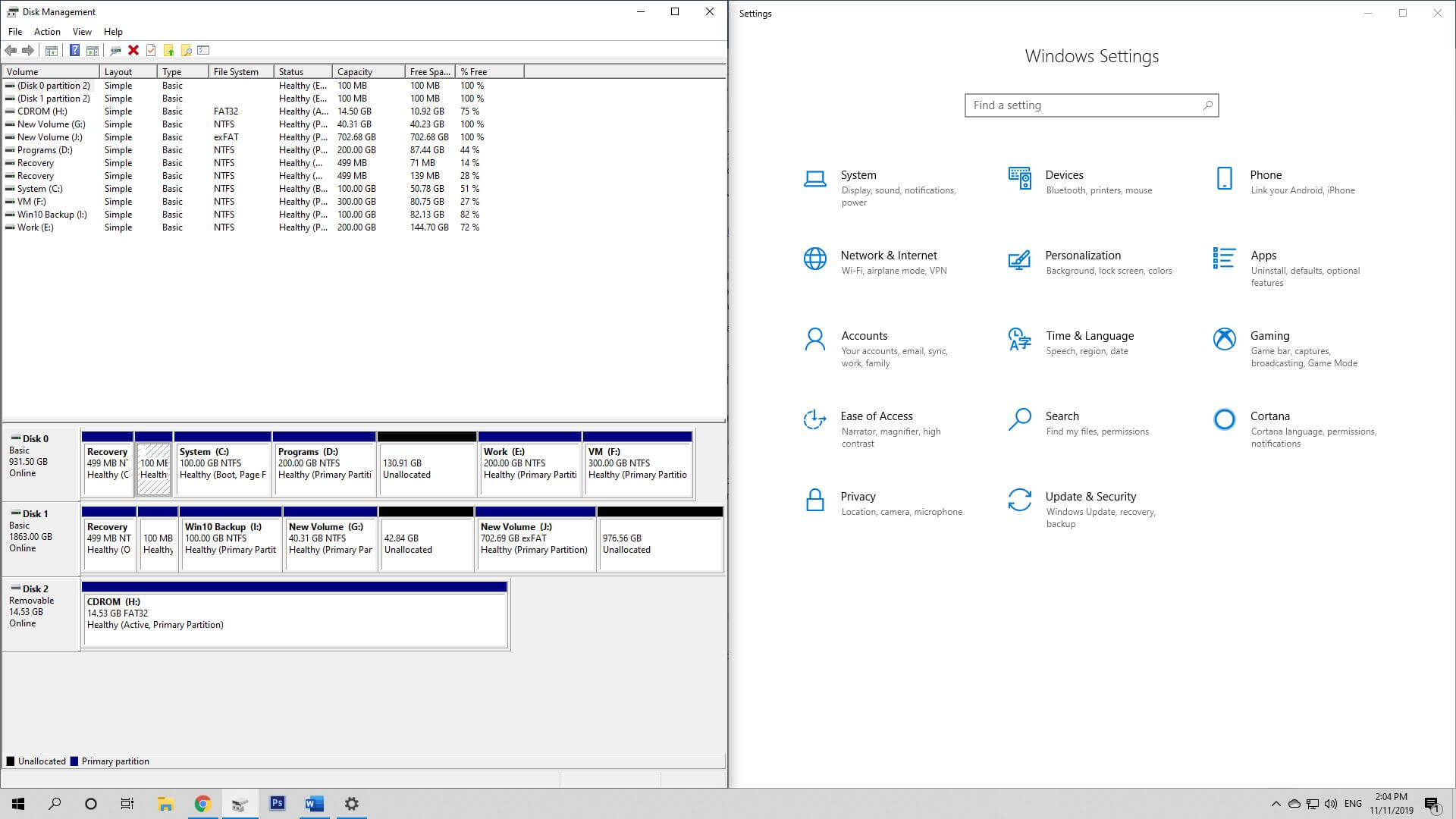Select VM (F:) partition block on Disk 0
This screenshot has width=1456, height=819.
638,464
